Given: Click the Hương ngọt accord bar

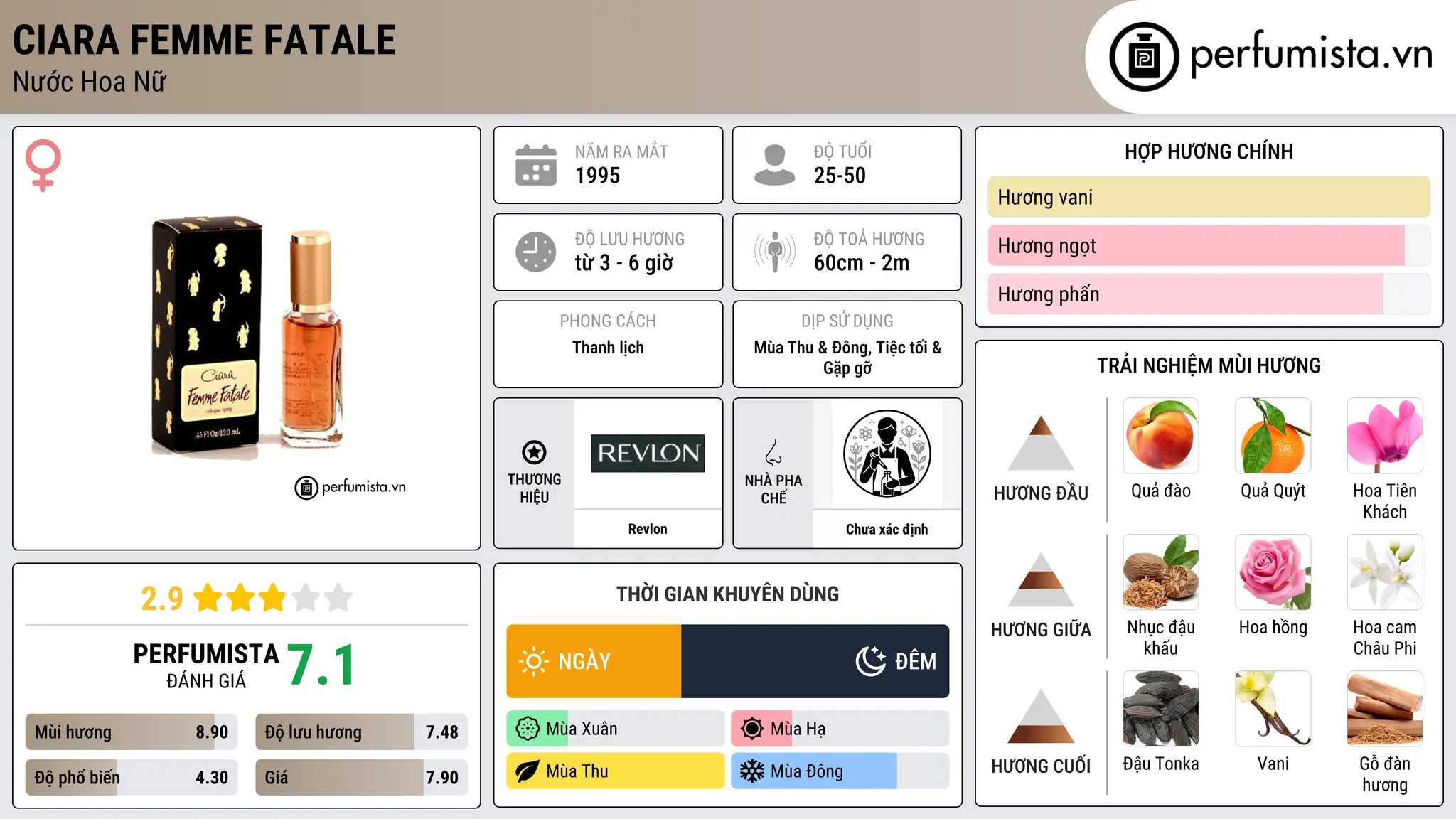Looking at the screenshot, I should tap(1209, 246).
